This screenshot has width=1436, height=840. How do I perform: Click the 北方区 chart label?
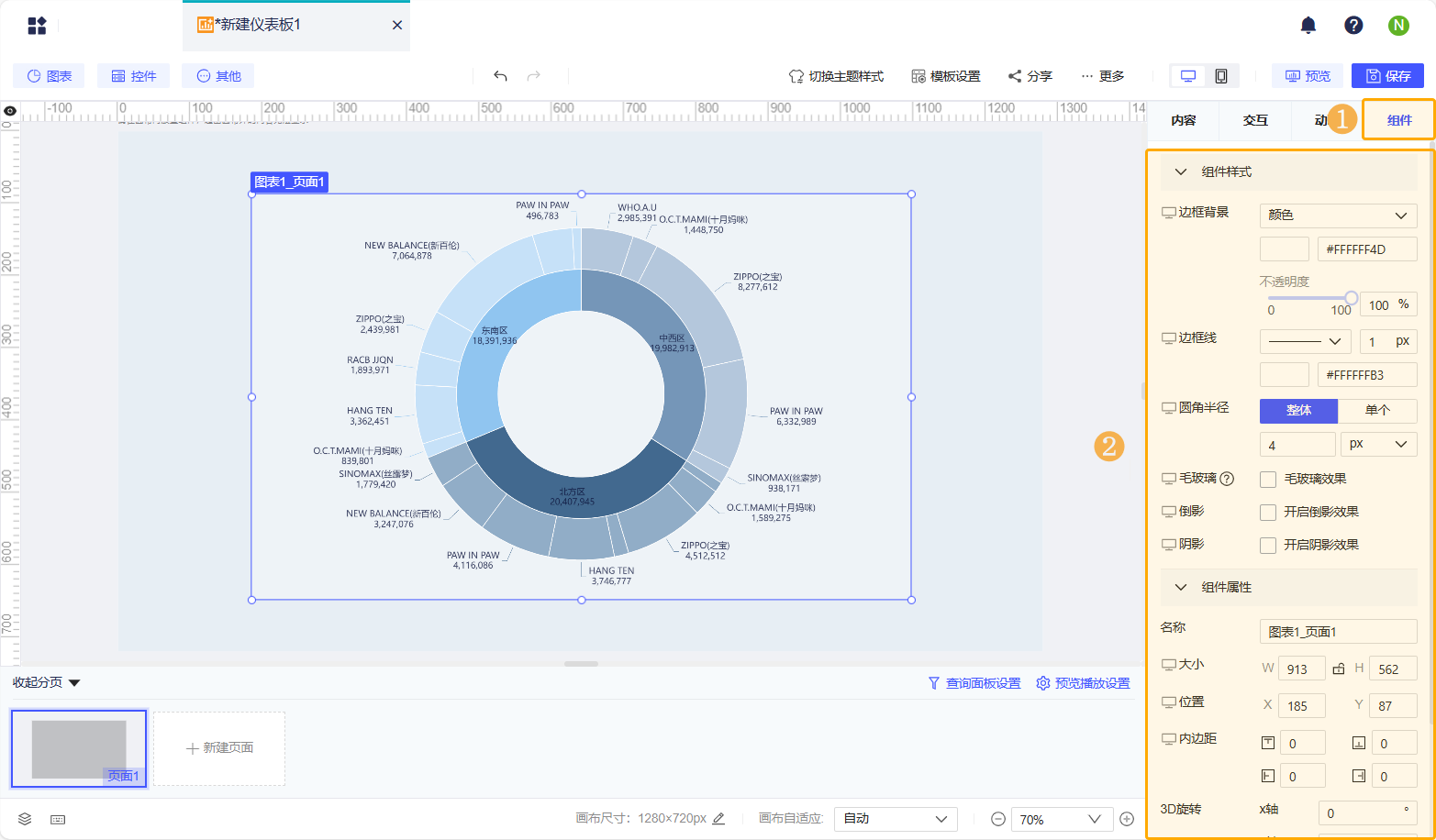[572, 492]
